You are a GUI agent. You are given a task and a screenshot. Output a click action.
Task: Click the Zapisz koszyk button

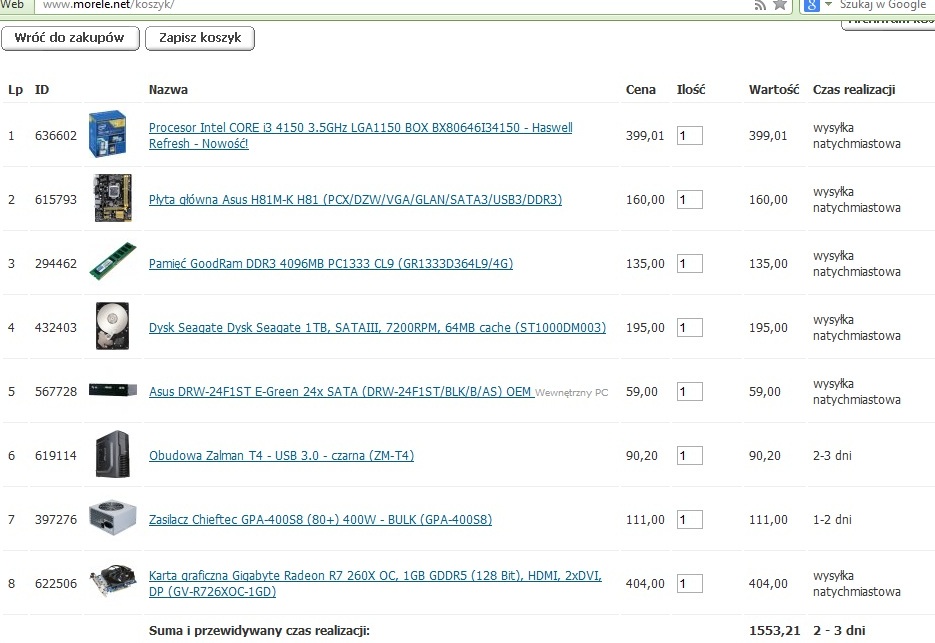[x=200, y=38]
